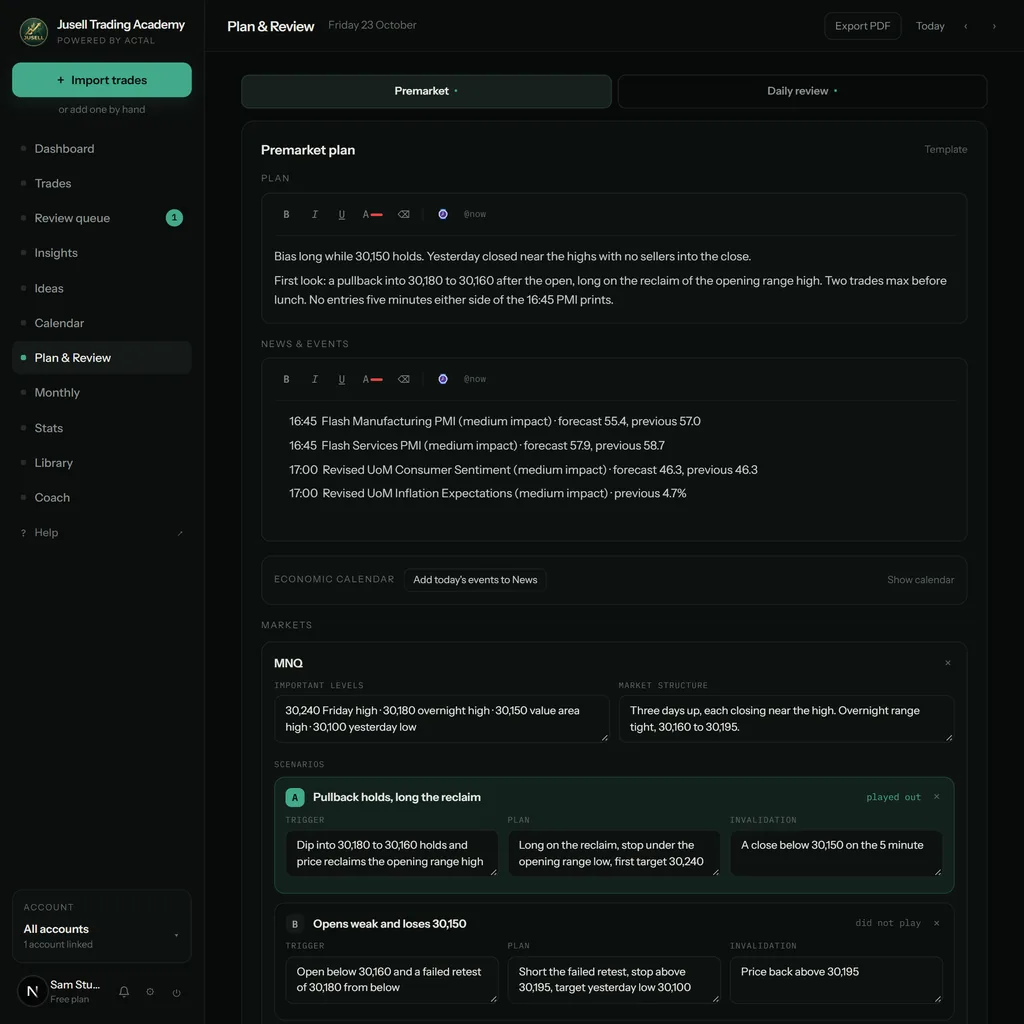Screen dimensions: 1024x1024
Task: Remove the MNQ market card
Action: 948,663
